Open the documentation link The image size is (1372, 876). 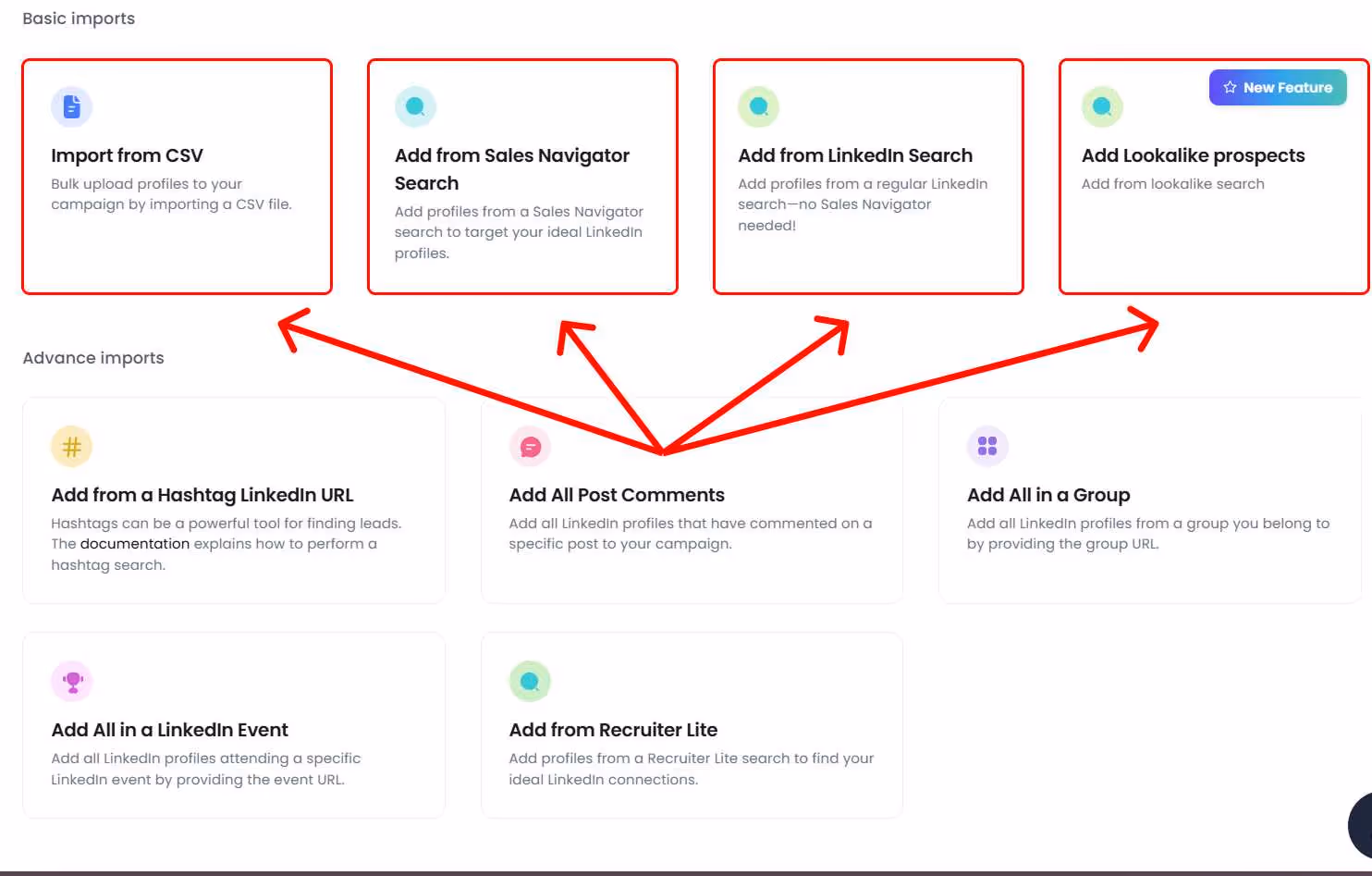click(135, 543)
